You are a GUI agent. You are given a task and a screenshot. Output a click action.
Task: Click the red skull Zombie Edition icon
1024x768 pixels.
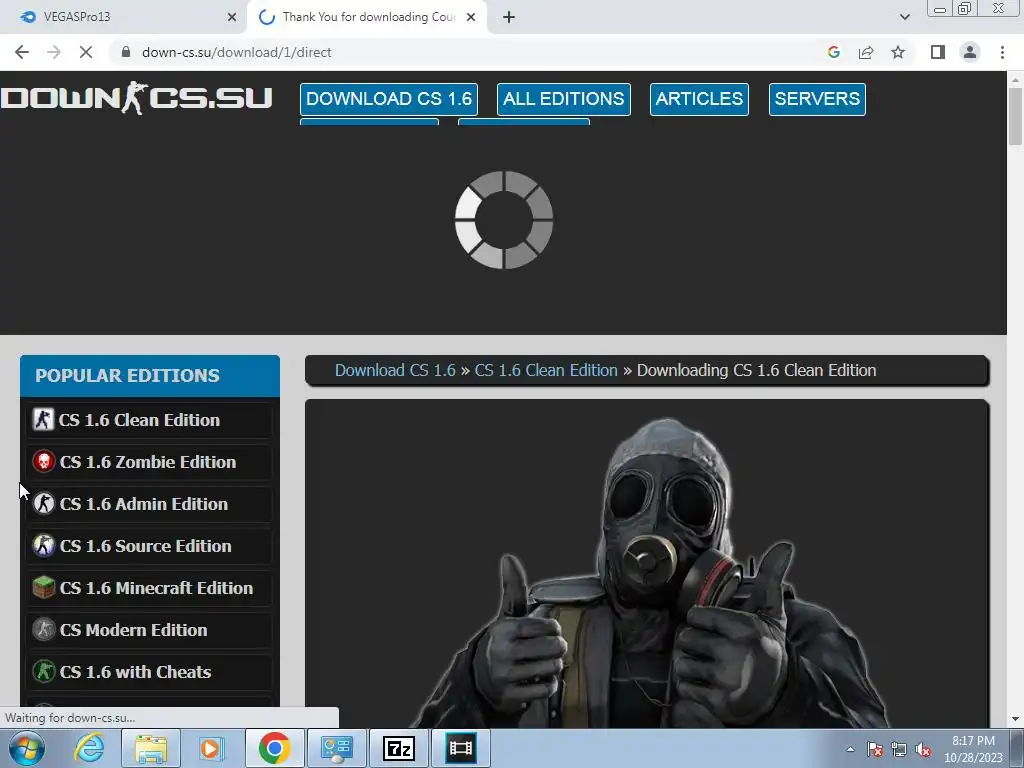(43, 462)
